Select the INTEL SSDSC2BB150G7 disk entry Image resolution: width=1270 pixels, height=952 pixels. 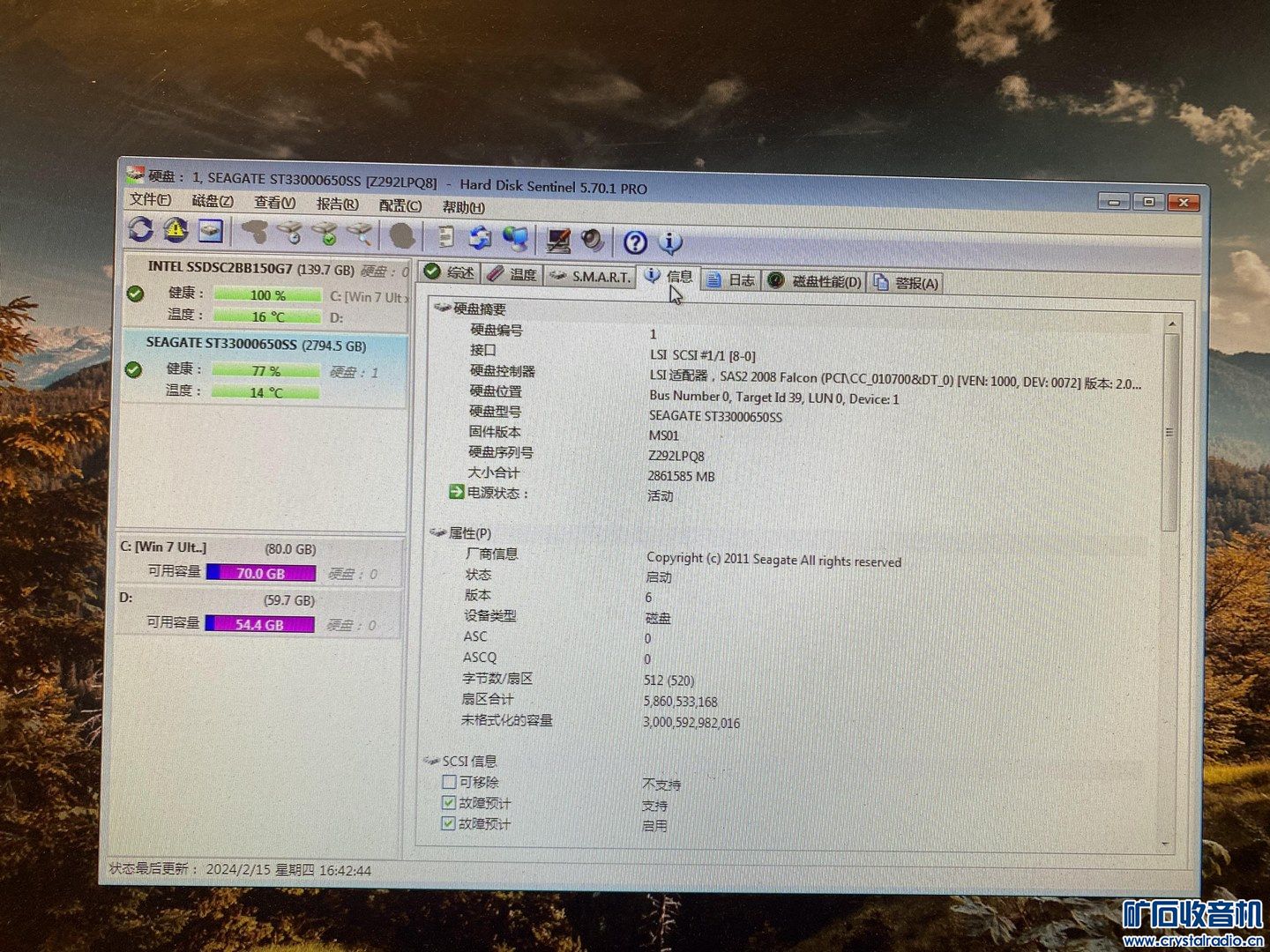pos(267,292)
